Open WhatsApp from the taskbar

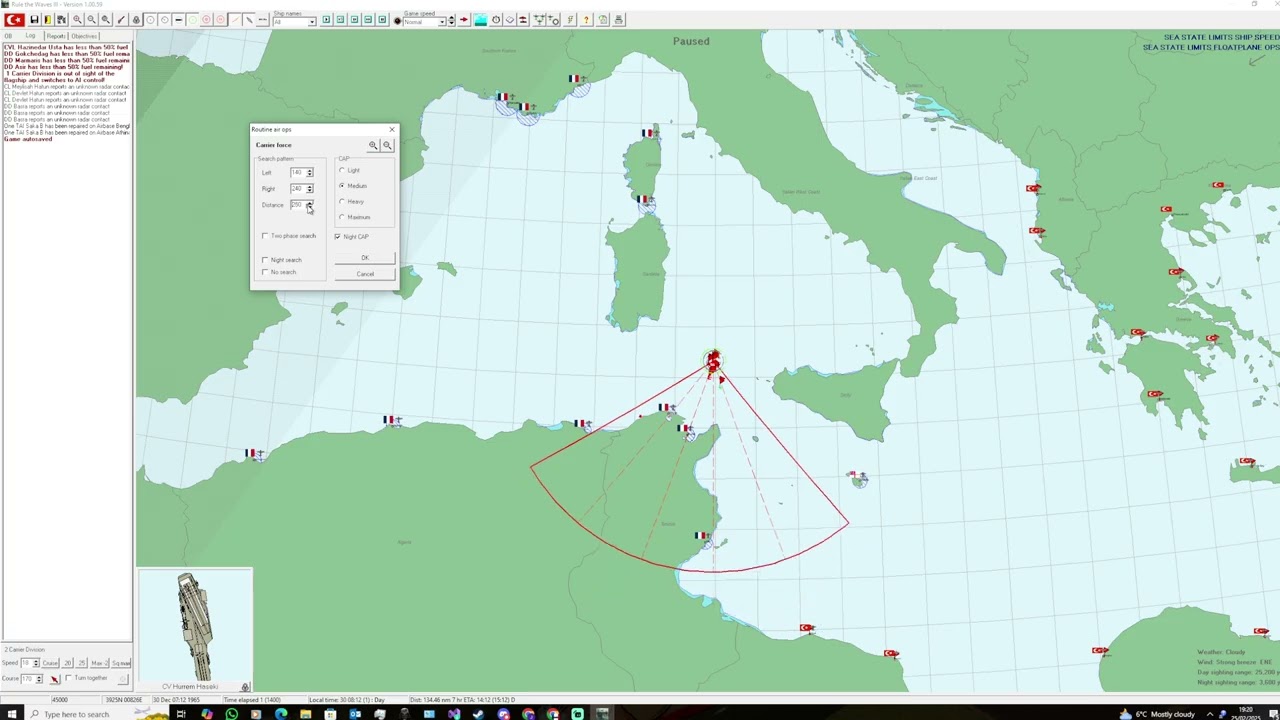click(x=231, y=714)
